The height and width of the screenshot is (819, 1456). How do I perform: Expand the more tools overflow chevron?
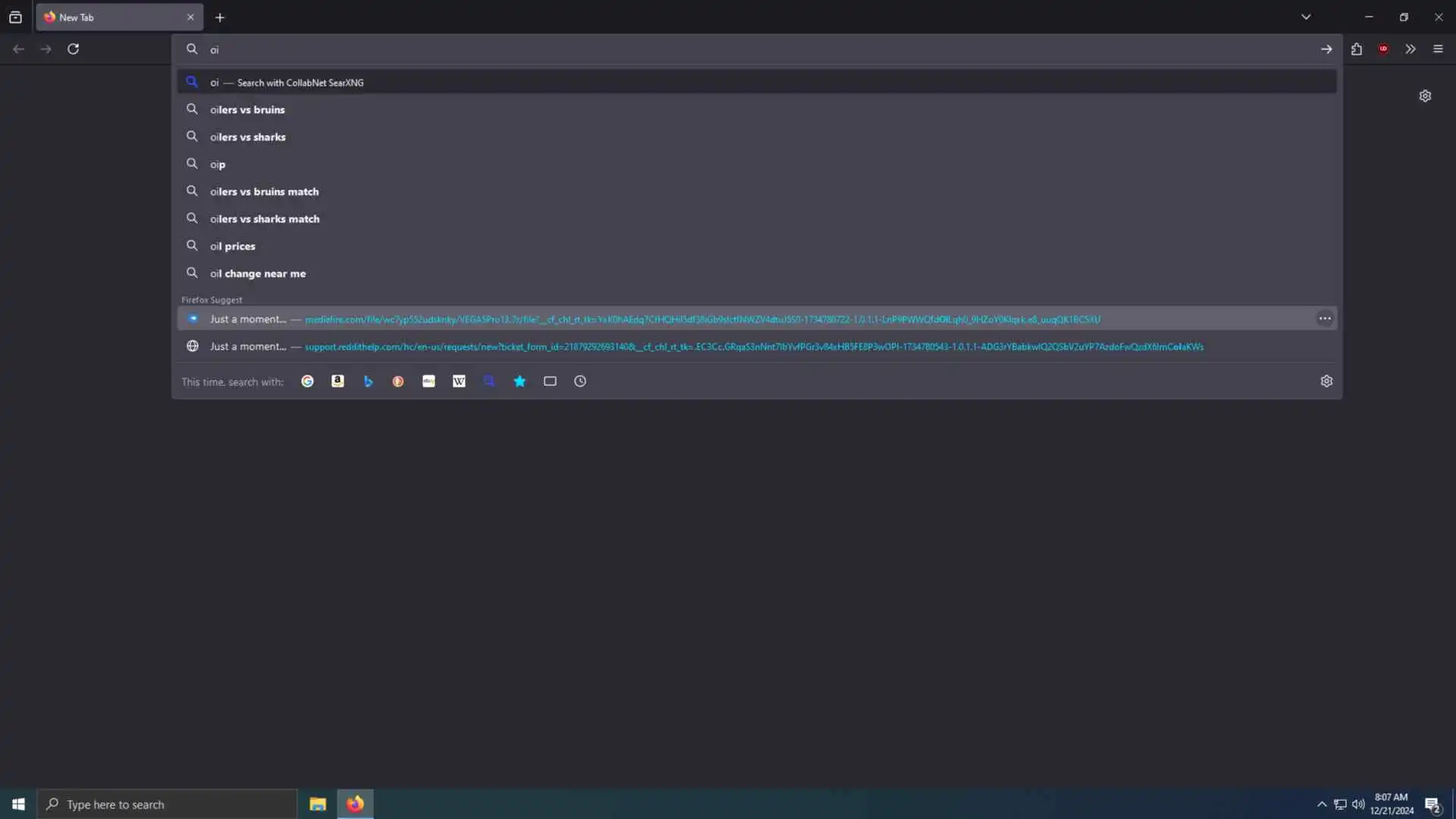[x=1410, y=49]
